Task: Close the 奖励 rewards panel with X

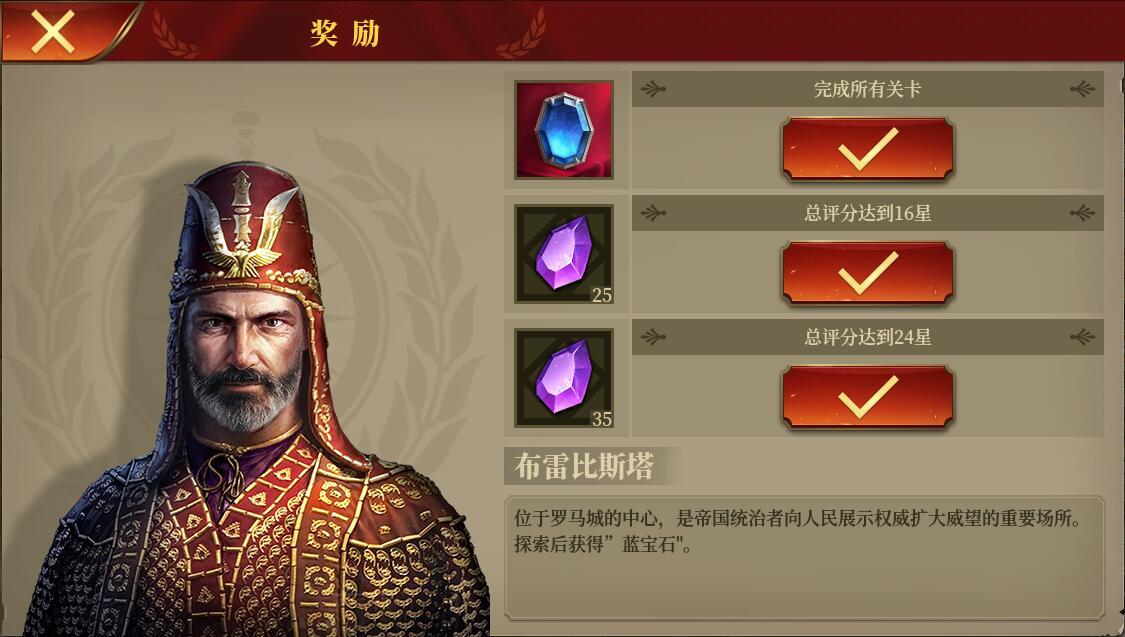Action: (53, 31)
